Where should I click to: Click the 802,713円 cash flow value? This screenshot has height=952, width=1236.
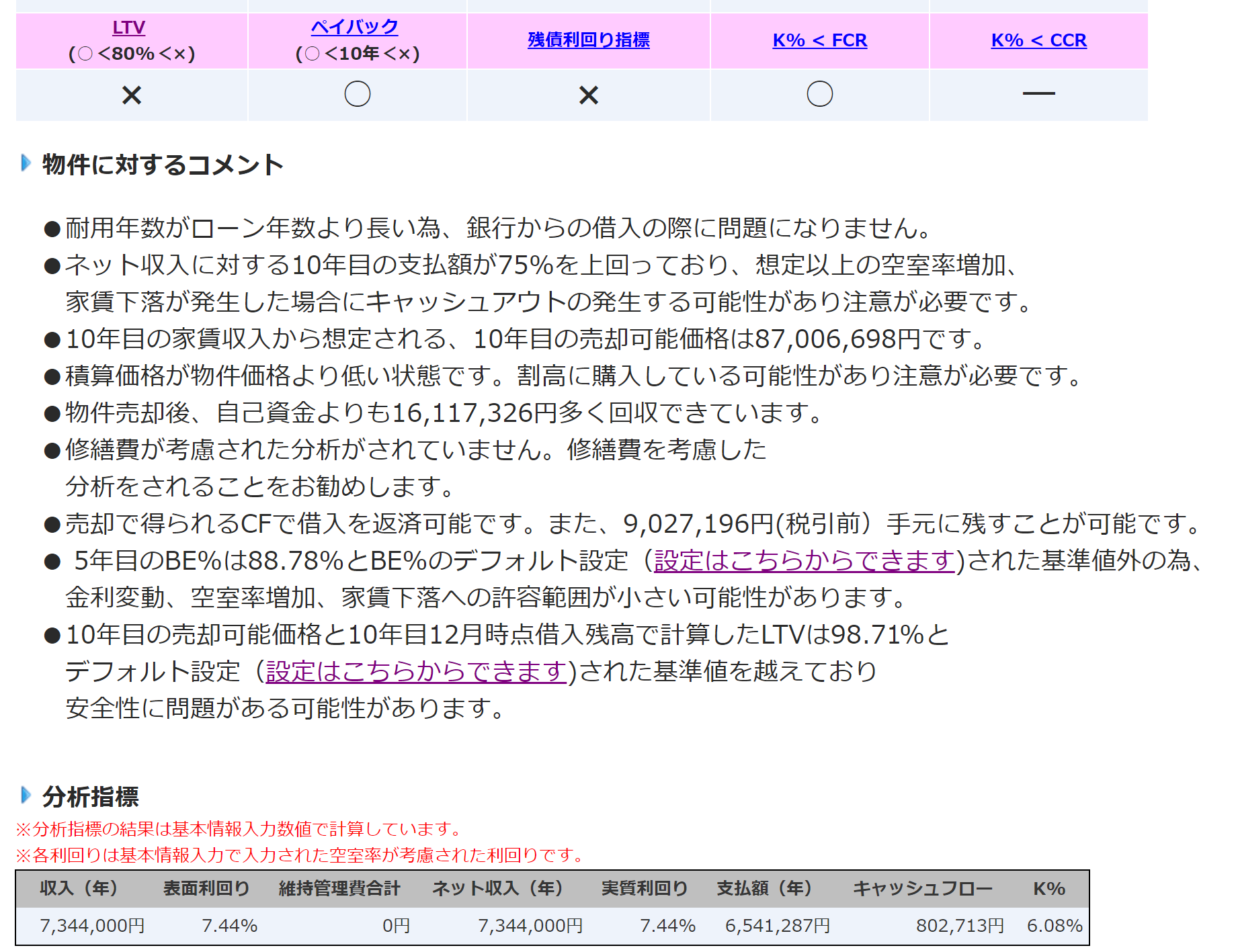(x=959, y=926)
